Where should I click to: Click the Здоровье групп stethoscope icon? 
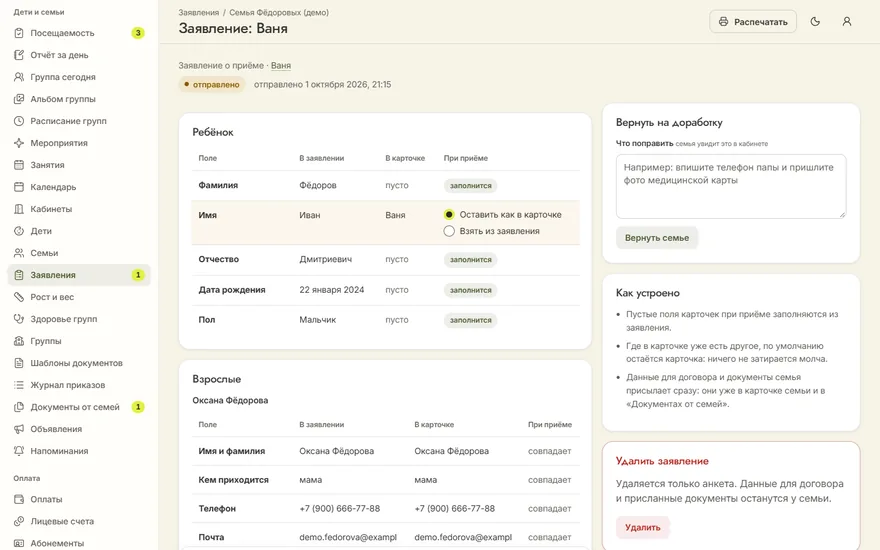pos(19,319)
